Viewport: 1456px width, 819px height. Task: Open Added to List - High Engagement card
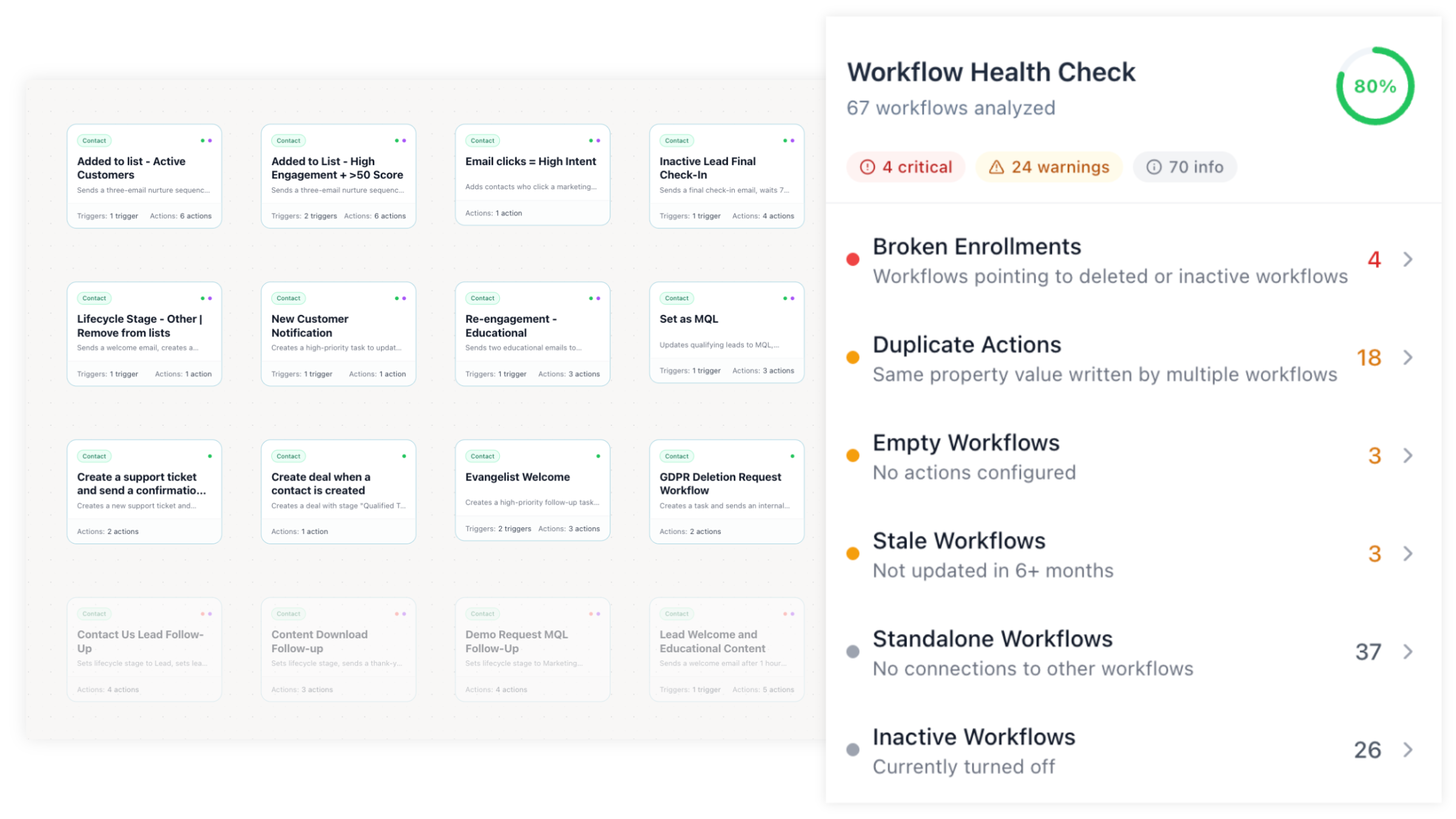click(339, 176)
